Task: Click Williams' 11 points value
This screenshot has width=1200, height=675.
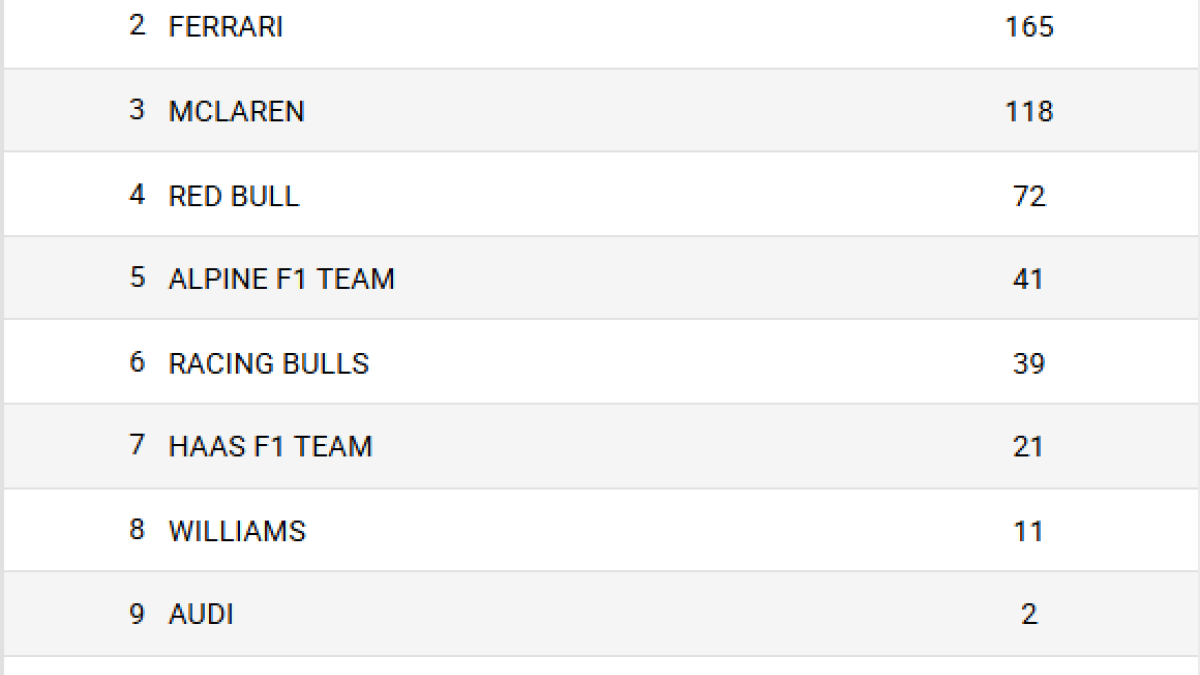Action: click(x=1029, y=530)
